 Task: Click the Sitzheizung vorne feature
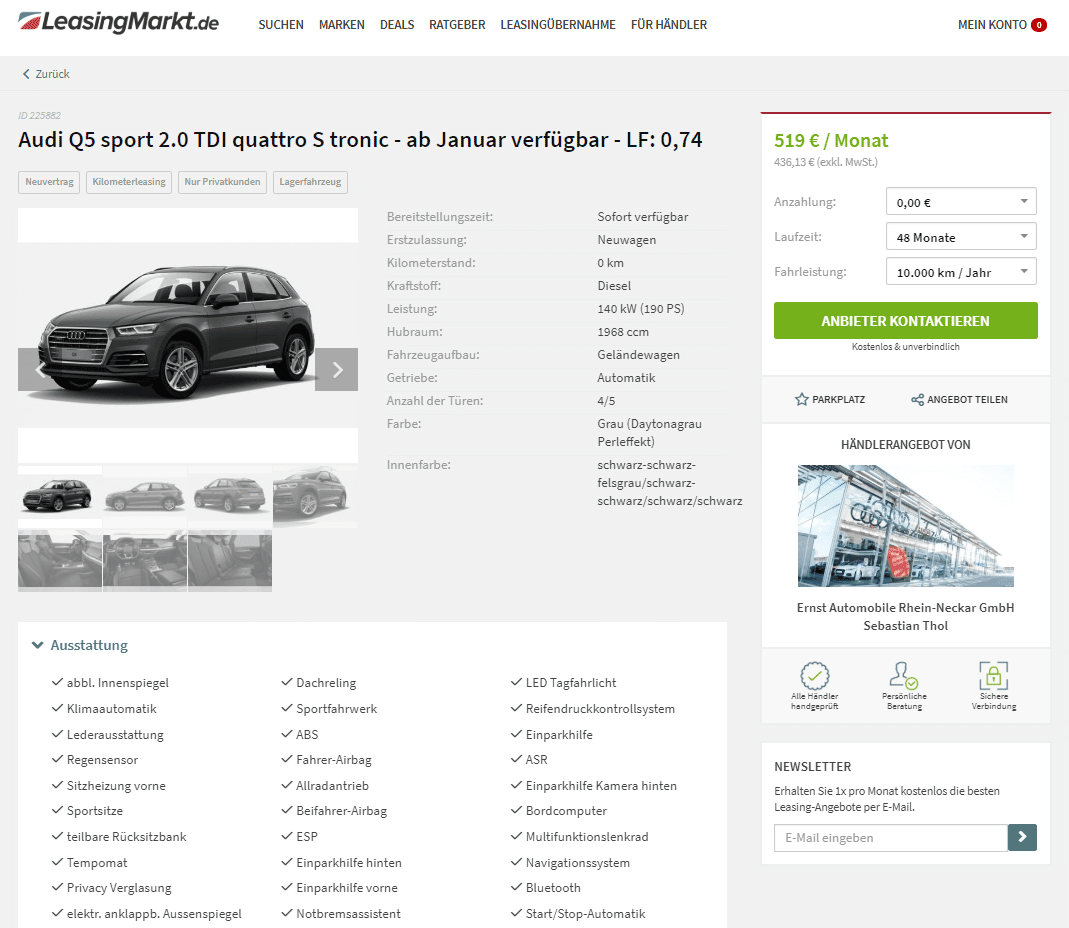pyautogui.click(x=116, y=785)
